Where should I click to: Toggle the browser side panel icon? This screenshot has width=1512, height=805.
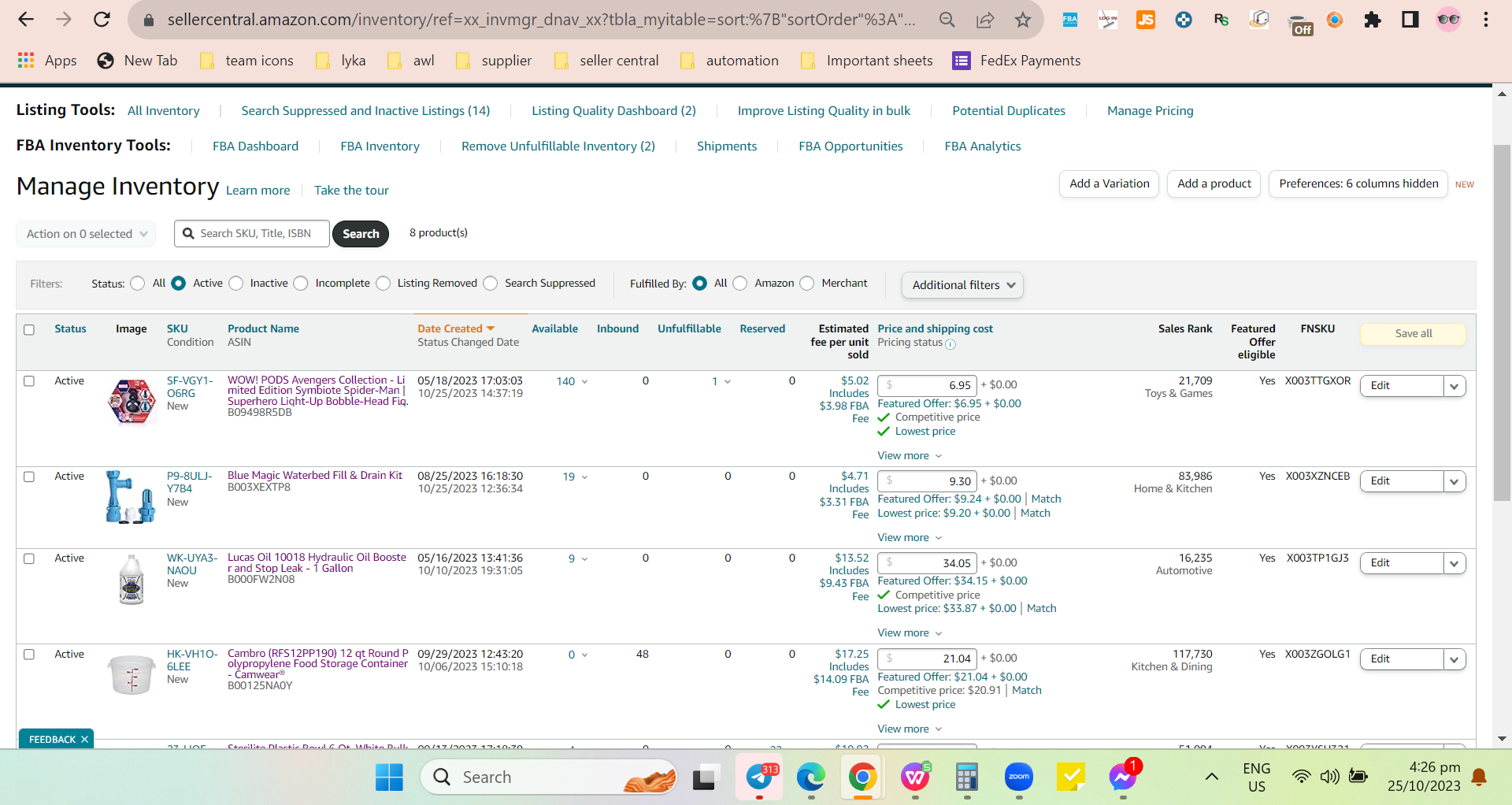(1410, 20)
